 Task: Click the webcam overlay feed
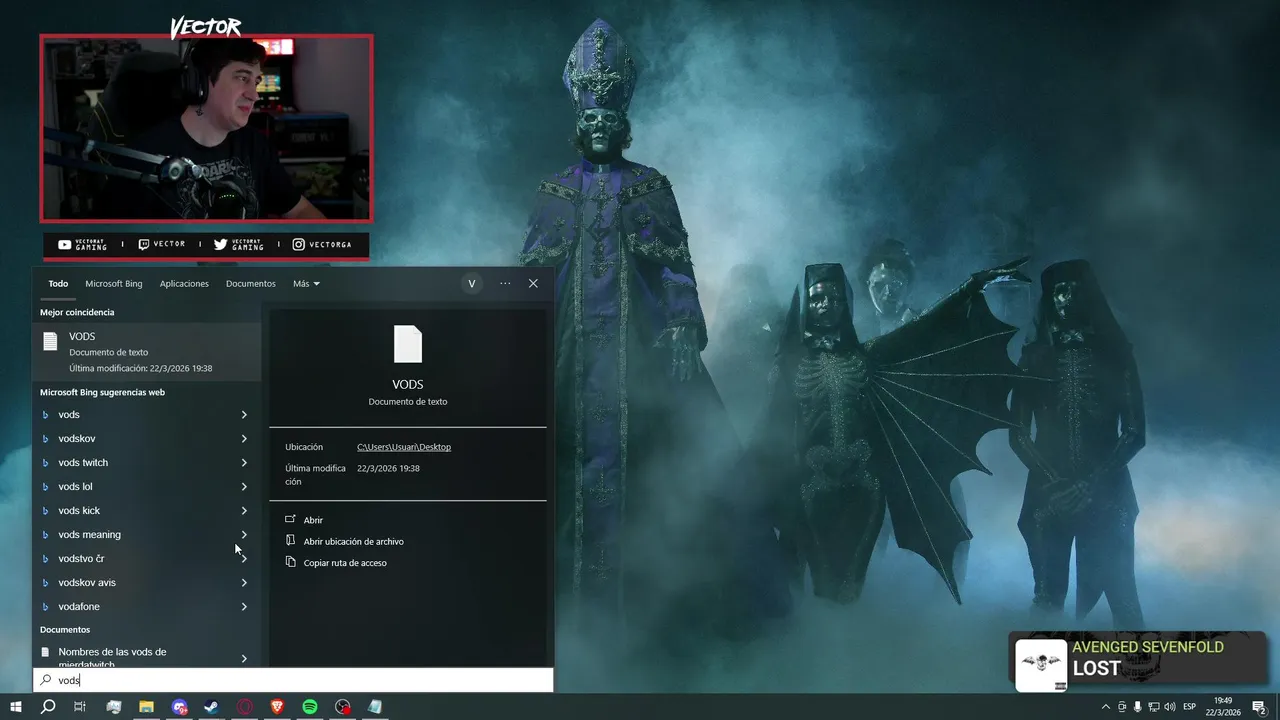pos(206,128)
